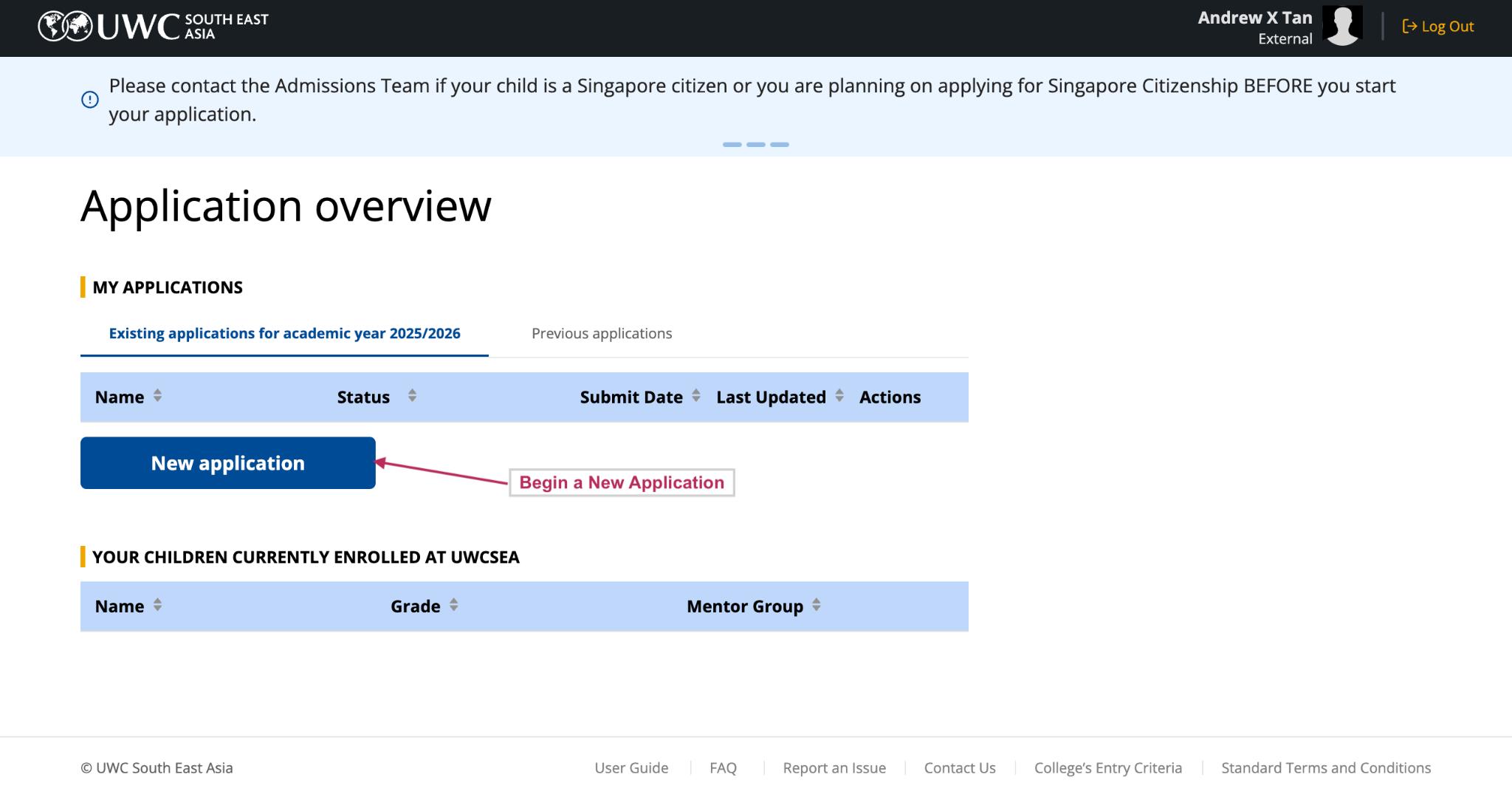Image resolution: width=1512 pixels, height=800 pixels.
Task: Sort by the Submit Date column arrows
Action: (x=695, y=396)
